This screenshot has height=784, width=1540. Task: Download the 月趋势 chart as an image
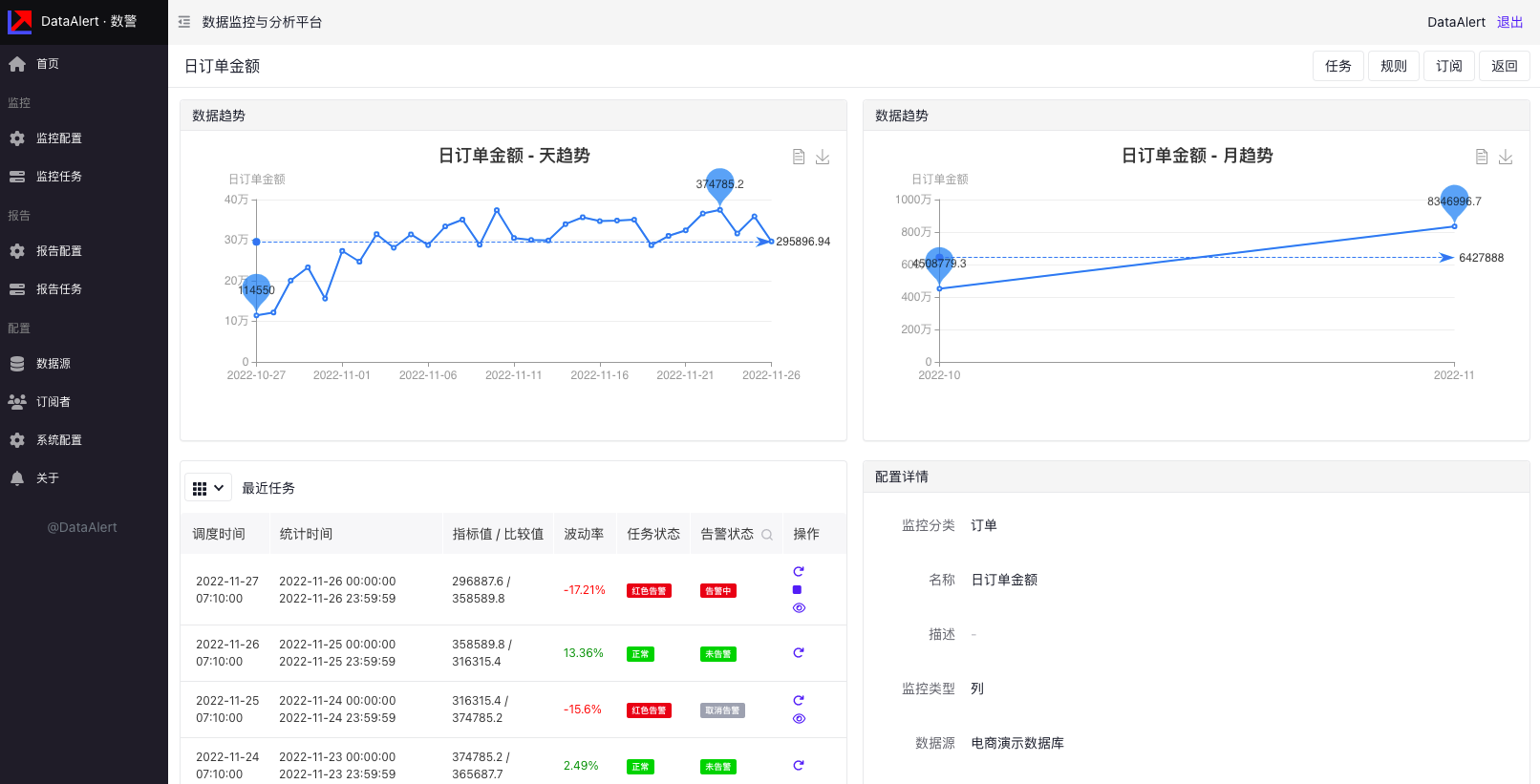[1506, 157]
